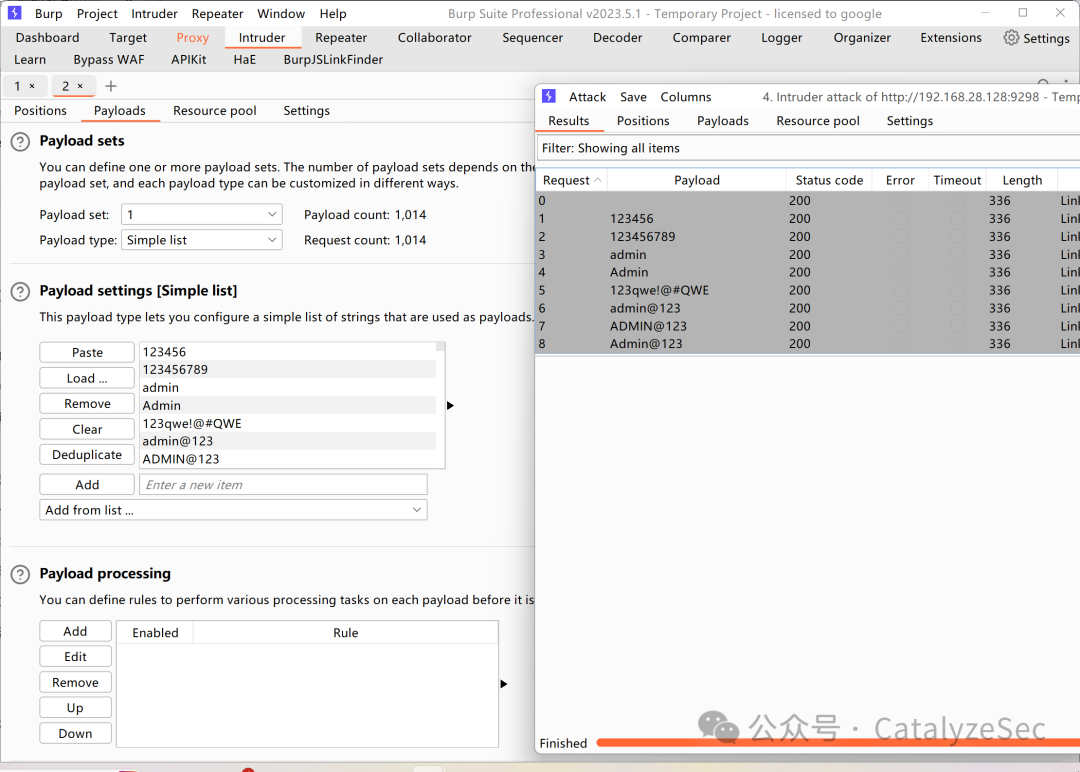Click the Load ... button
Screen dimensions: 1080x772
[x=87, y=378]
